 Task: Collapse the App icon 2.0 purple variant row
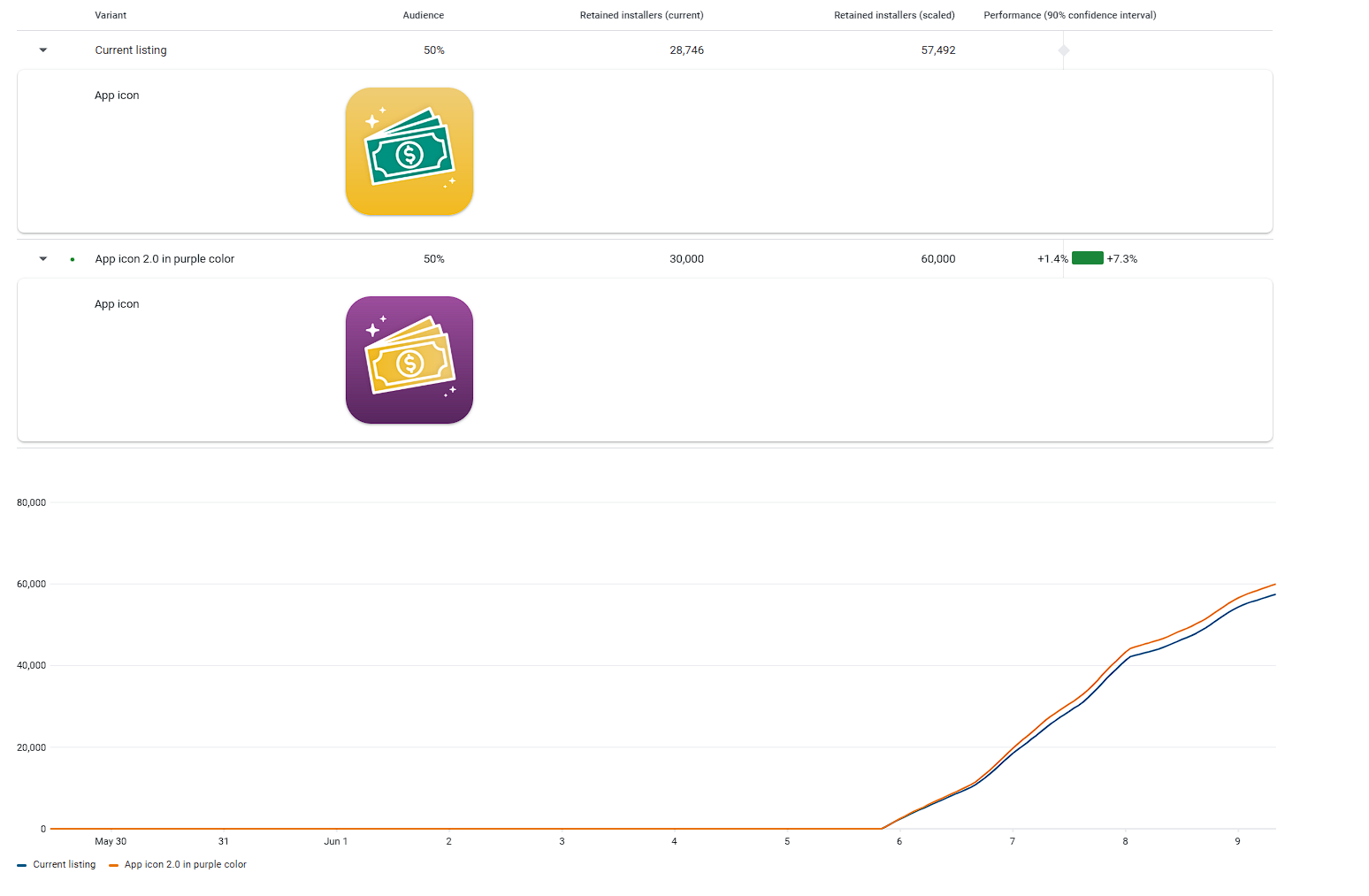click(x=43, y=259)
